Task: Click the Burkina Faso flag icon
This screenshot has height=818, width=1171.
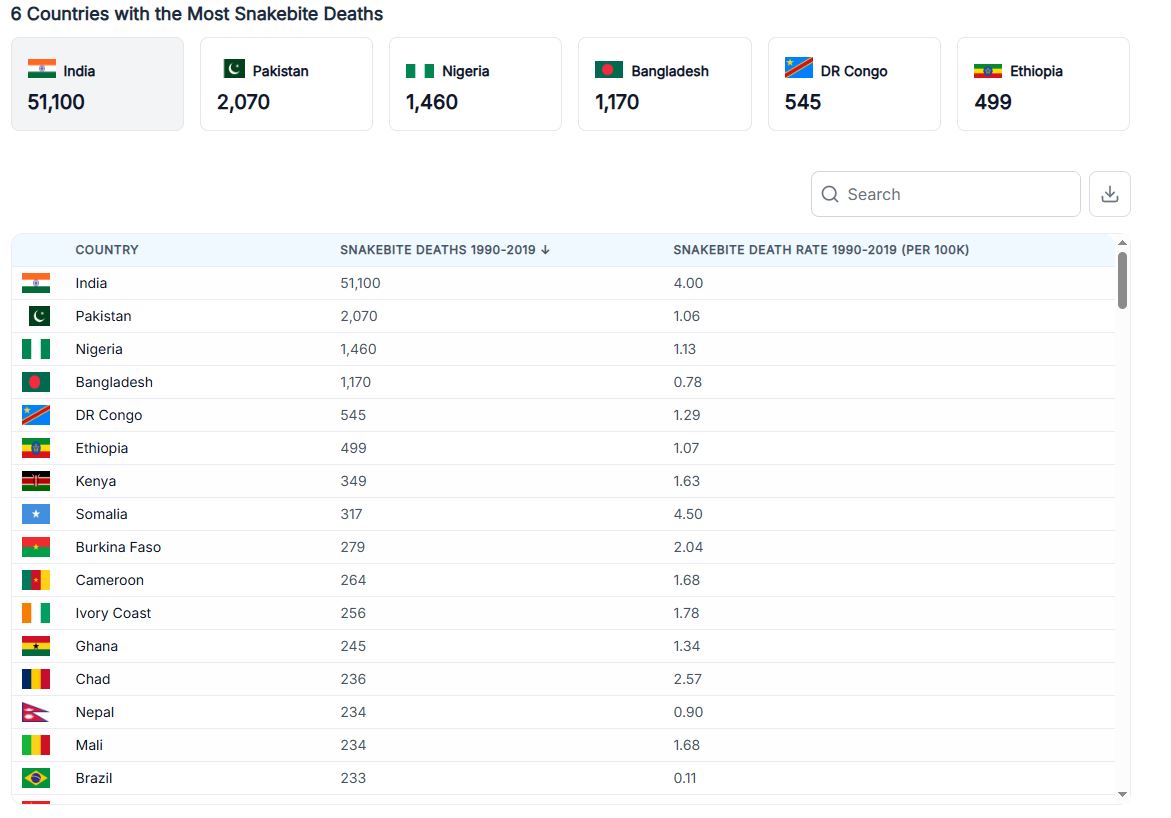Action: click(x=36, y=547)
